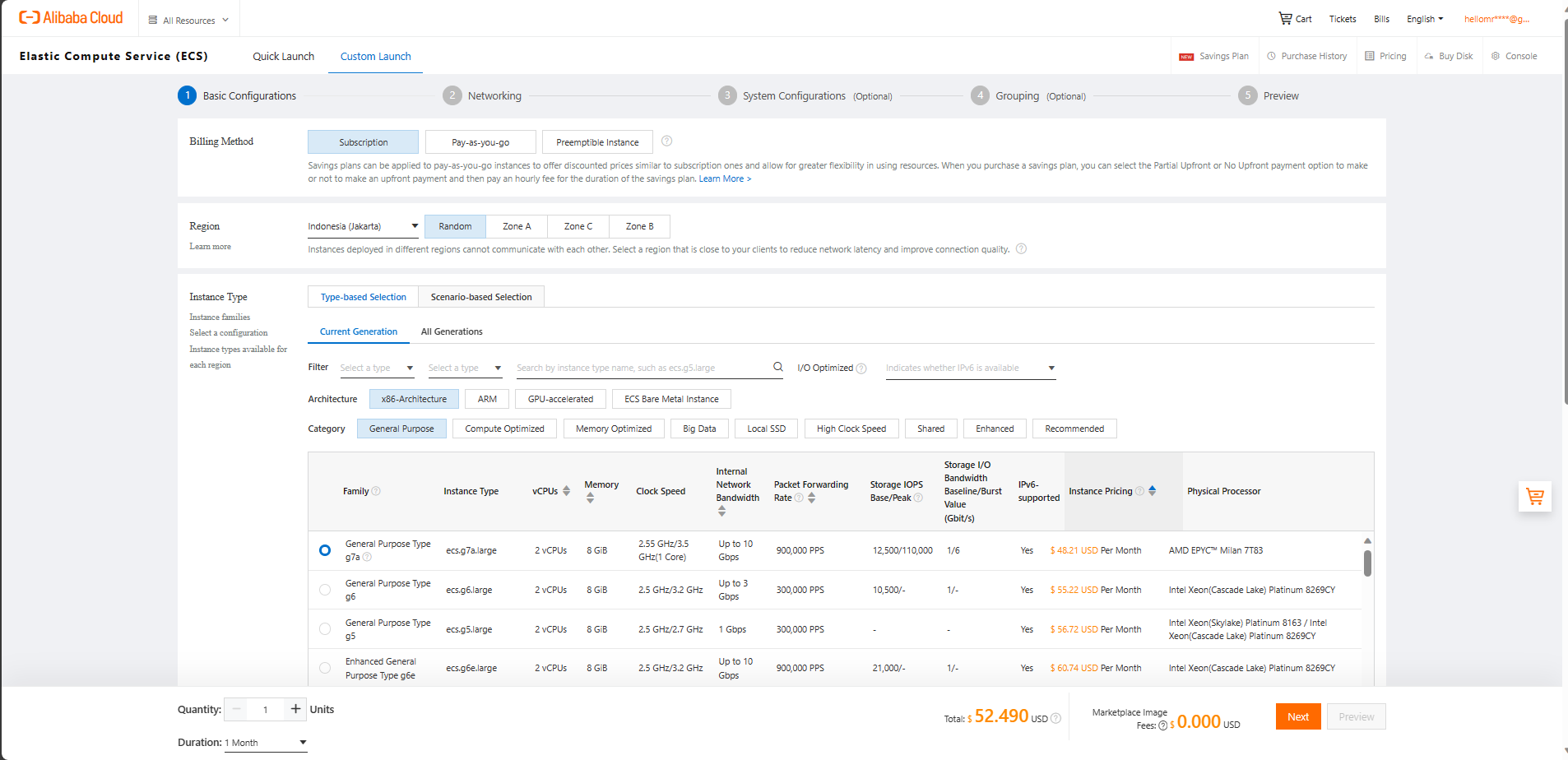Click the I/O Optimized help icon
The height and width of the screenshot is (760, 1568).
point(861,368)
